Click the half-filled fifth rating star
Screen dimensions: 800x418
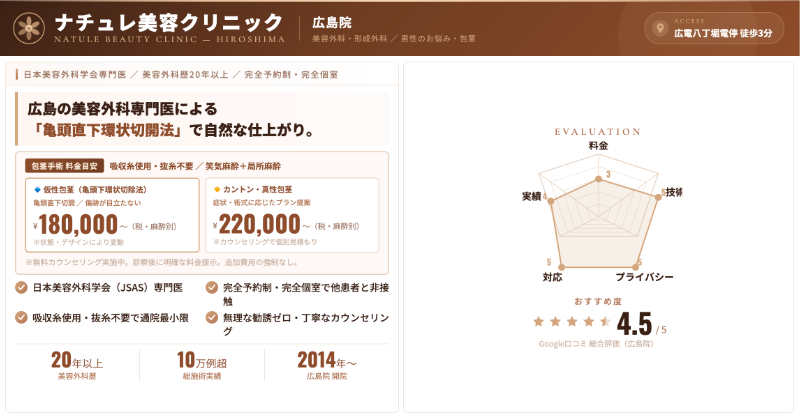605,322
